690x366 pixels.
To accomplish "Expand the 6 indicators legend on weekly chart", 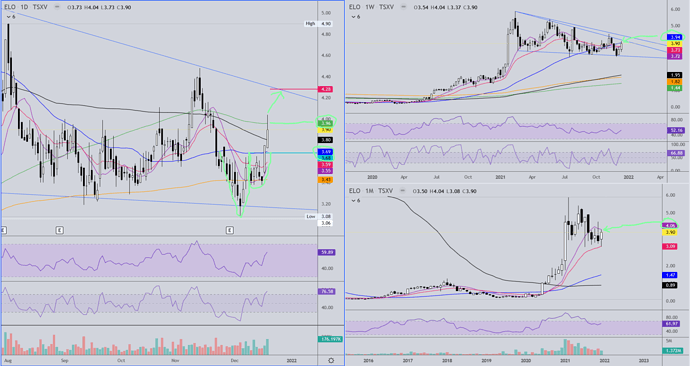I will [356, 17].
